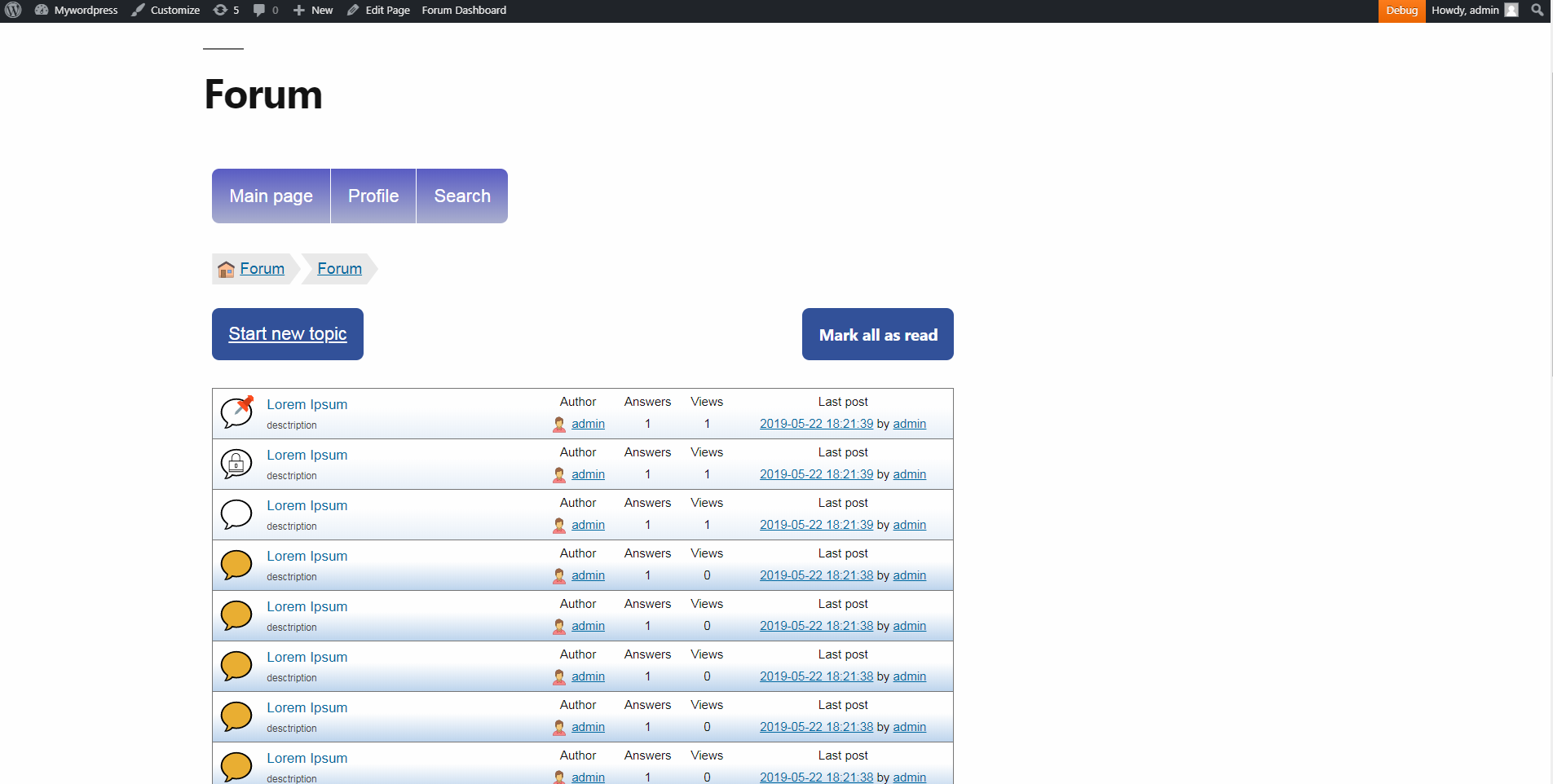
Task: Click author avatar icon in white bubble topic row
Action: pyautogui.click(x=559, y=526)
